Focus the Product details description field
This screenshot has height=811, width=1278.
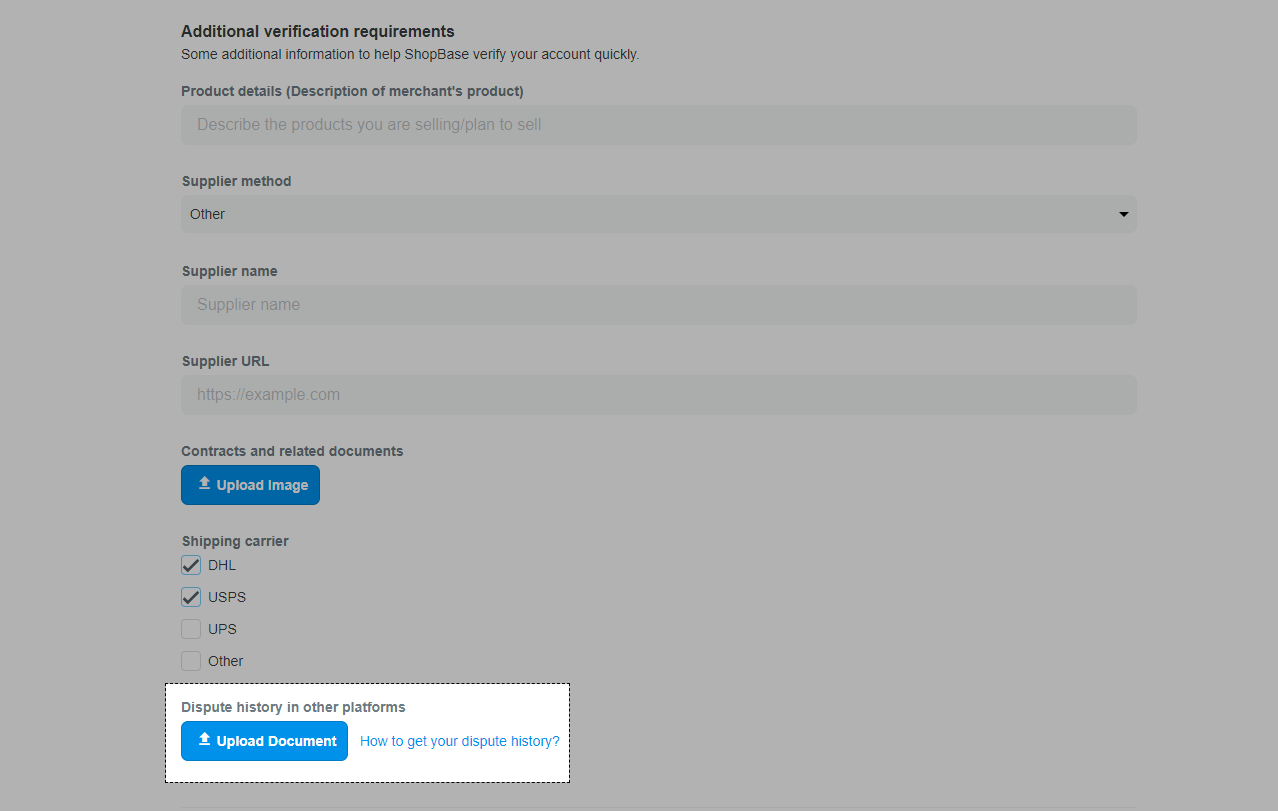(x=658, y=125)
